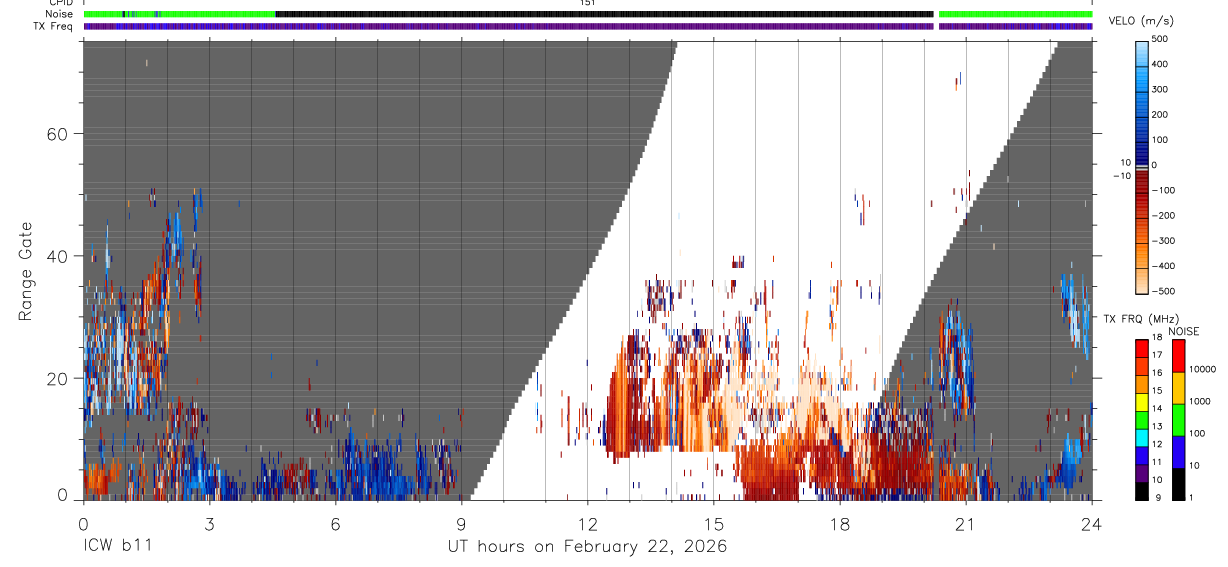Click the black 9–10 MHz swatch in TX FRQ legend

click(x=1143, y=490)
